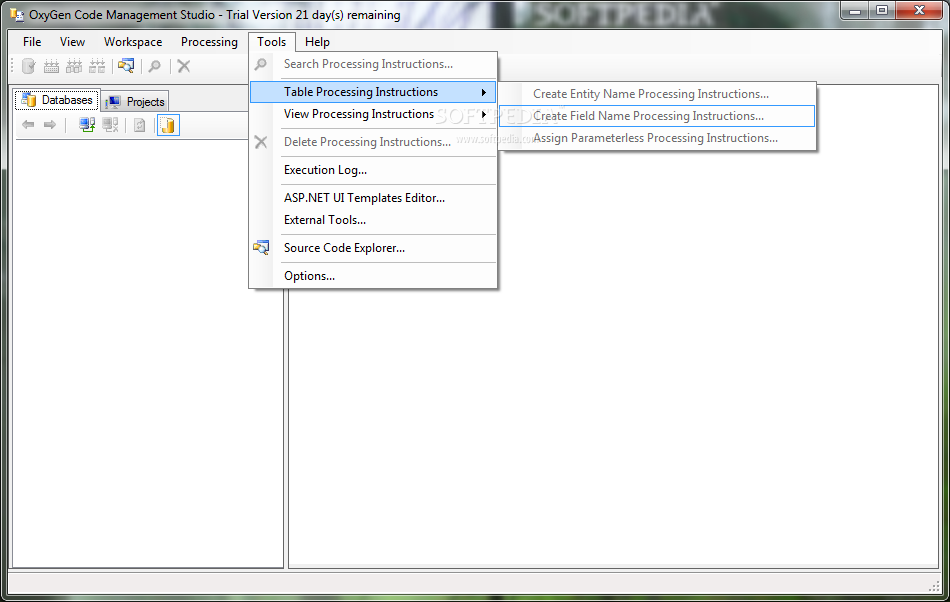Screen dimensions: 950x602
Task: Open the Workspace menu
Action: tap(133, 42)
